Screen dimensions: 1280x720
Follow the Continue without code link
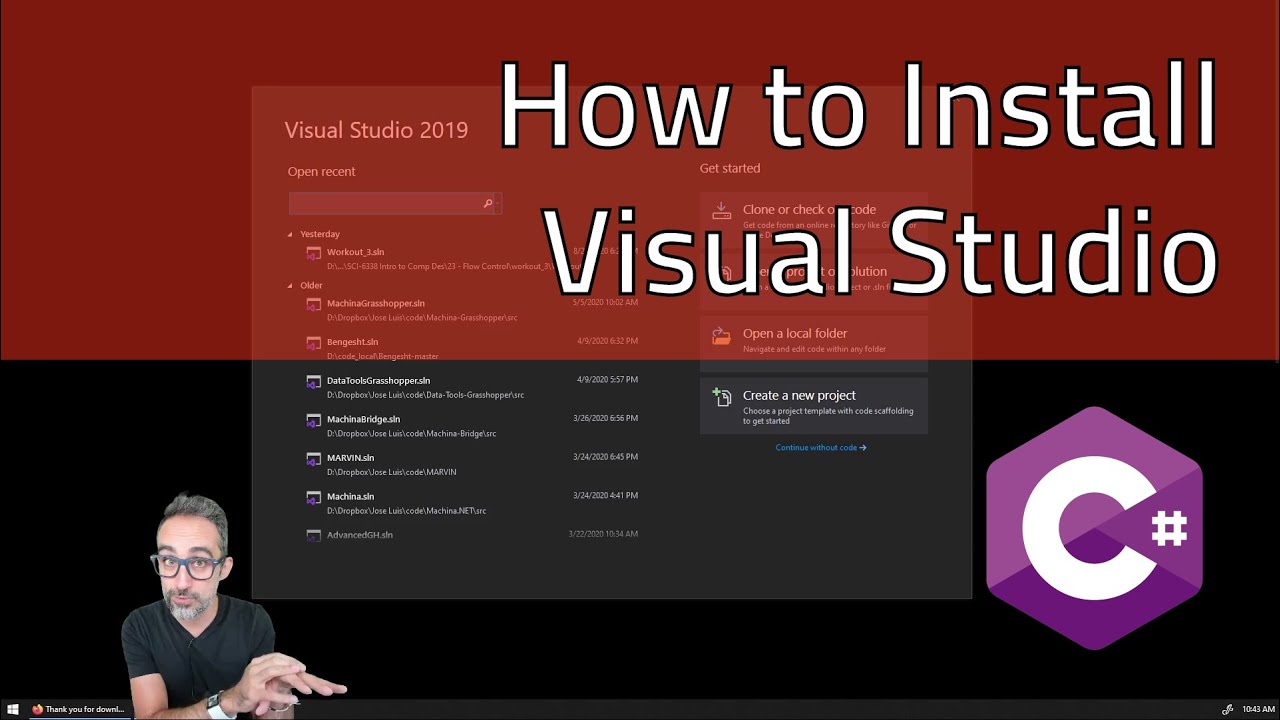point(821,447)
